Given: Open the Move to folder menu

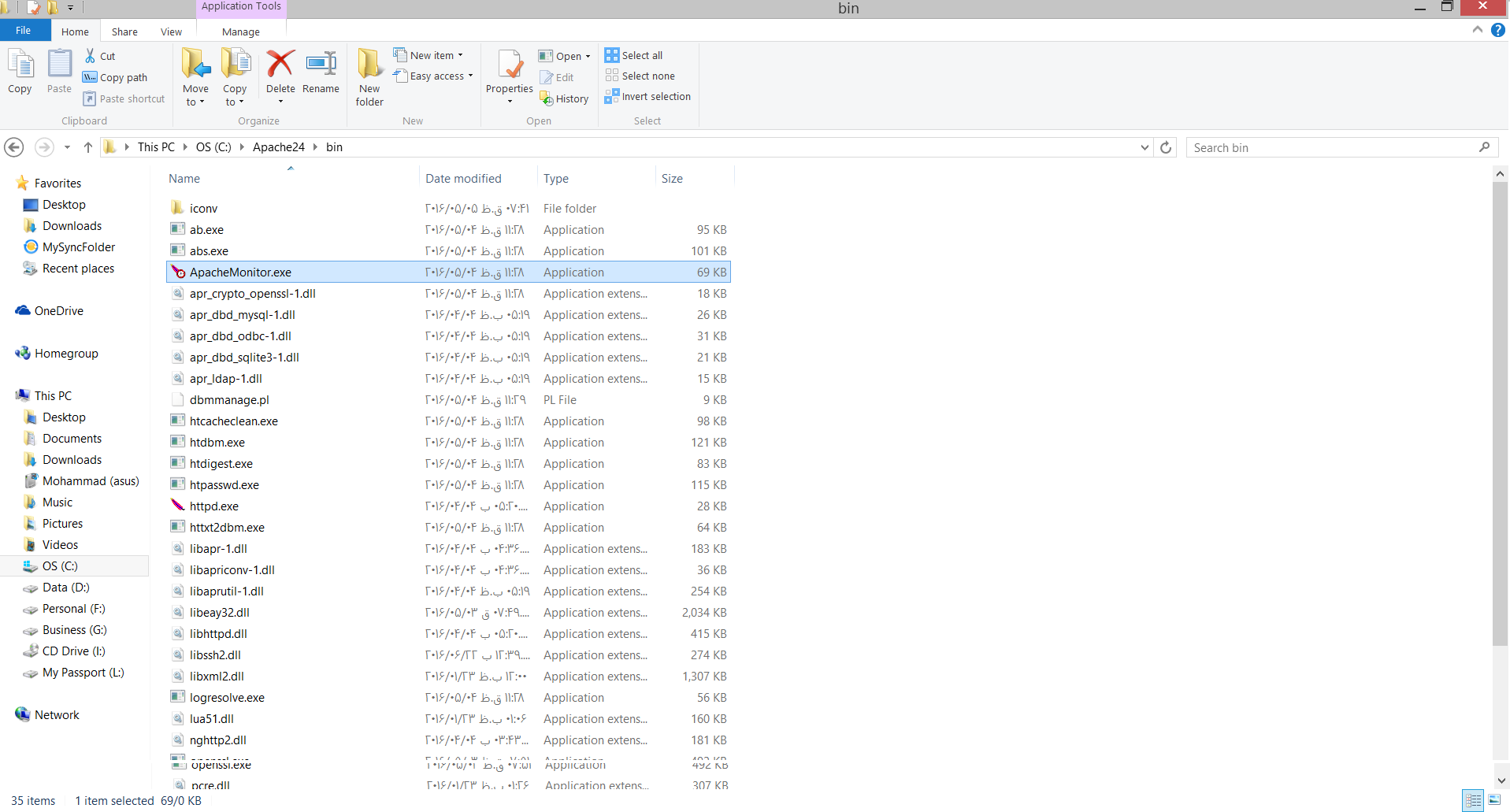Looking at the screenshot, I should (x=195, y=77).
